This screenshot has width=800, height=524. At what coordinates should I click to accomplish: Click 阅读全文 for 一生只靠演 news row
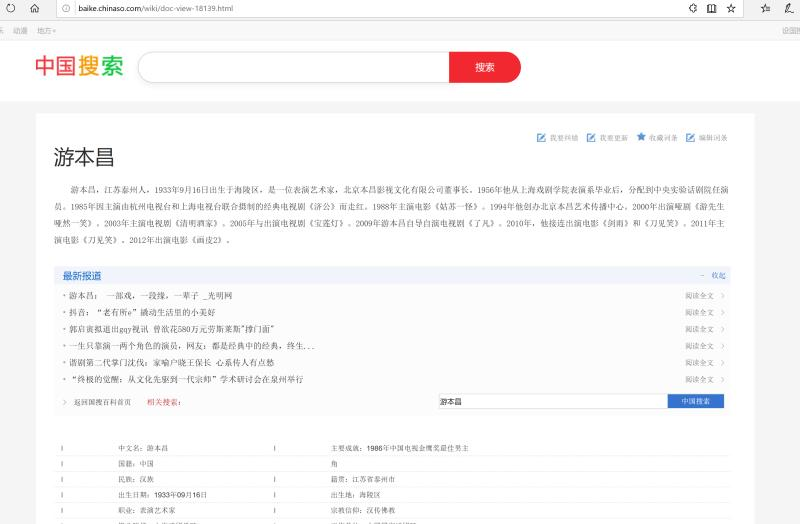click(699, 346)
